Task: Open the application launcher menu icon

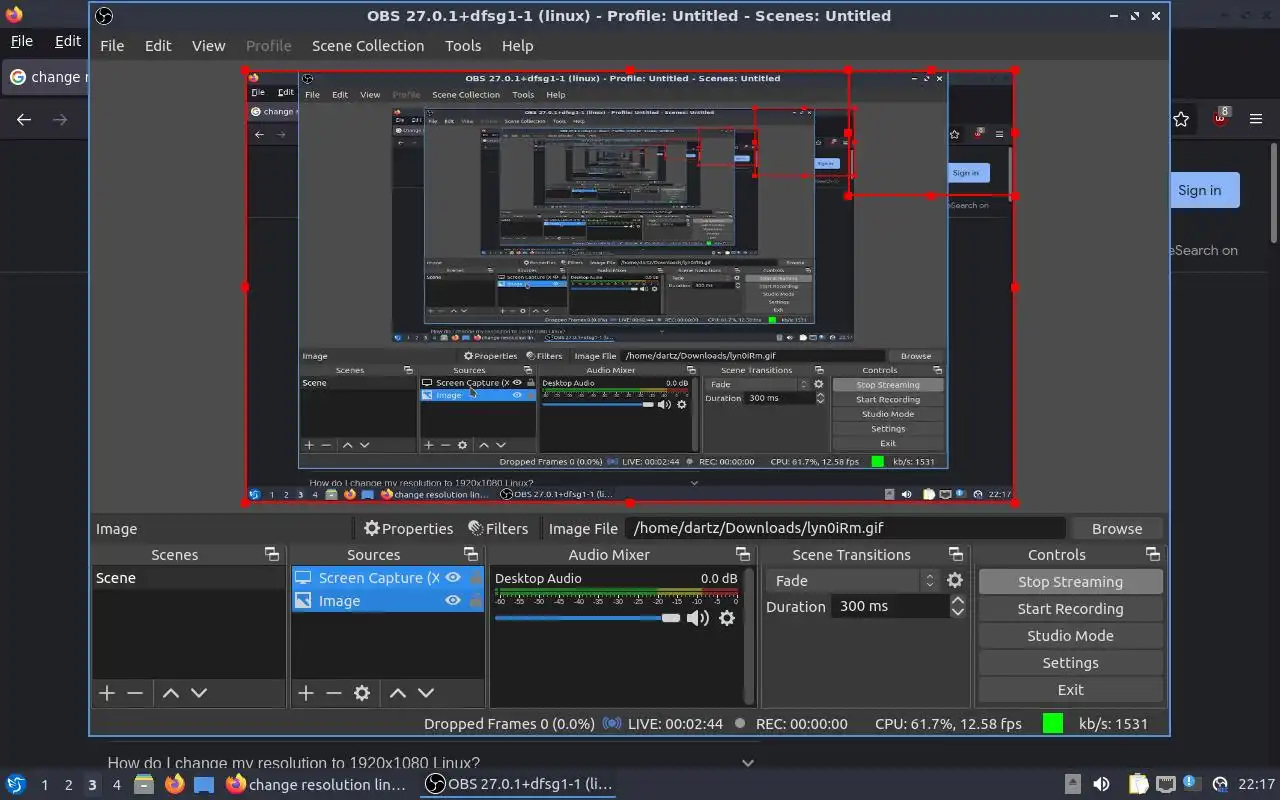Action: point(15,784)
